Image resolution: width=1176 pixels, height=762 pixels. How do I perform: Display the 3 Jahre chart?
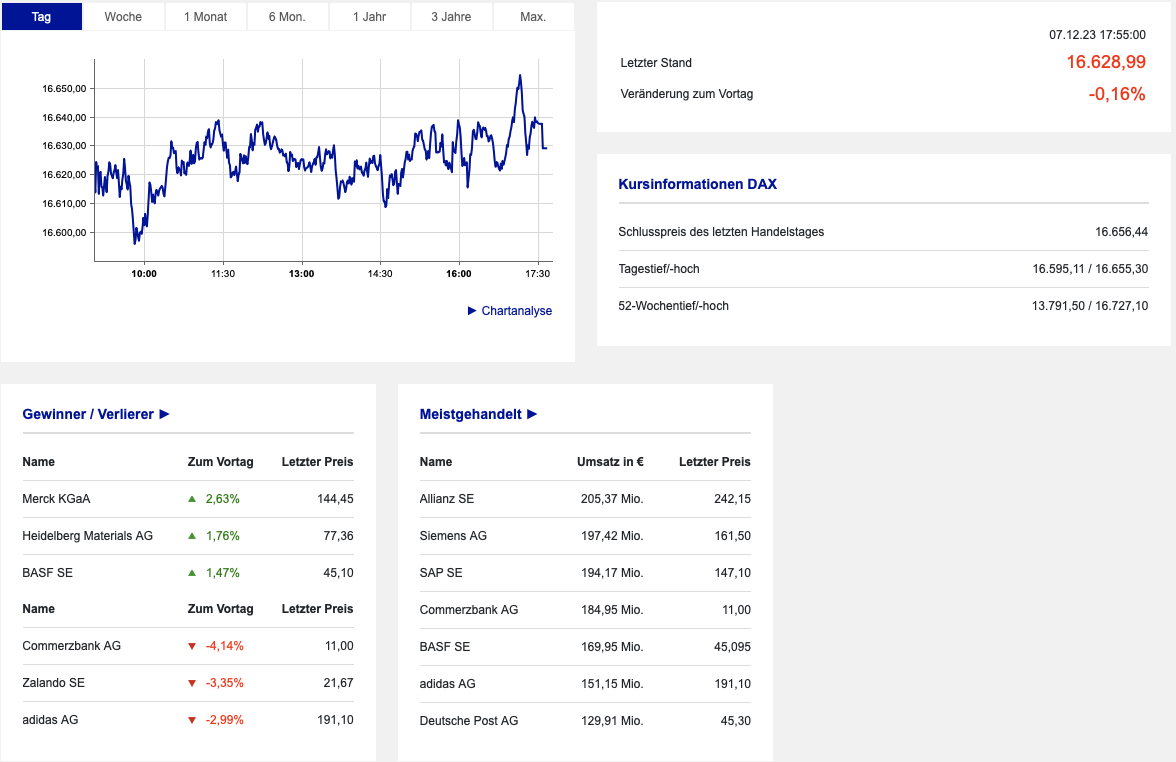tap(452, 17)
